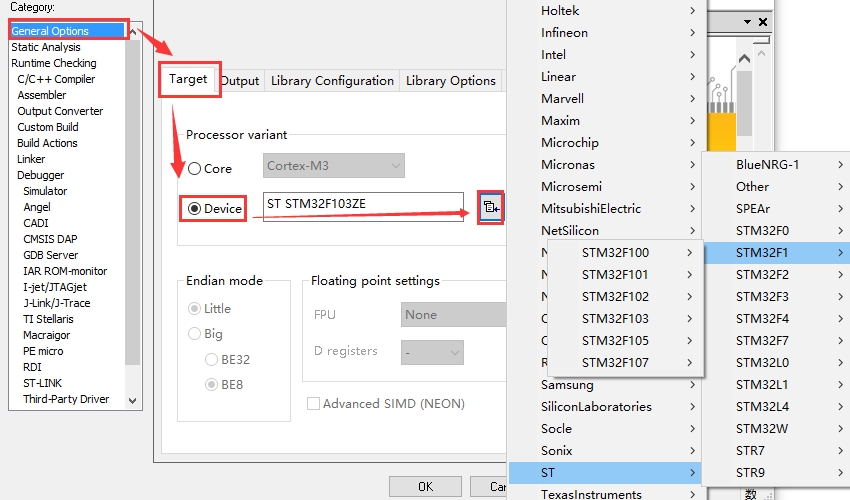Open the SPEAr family submenu

pyautogui.click(x=776, y=209)
